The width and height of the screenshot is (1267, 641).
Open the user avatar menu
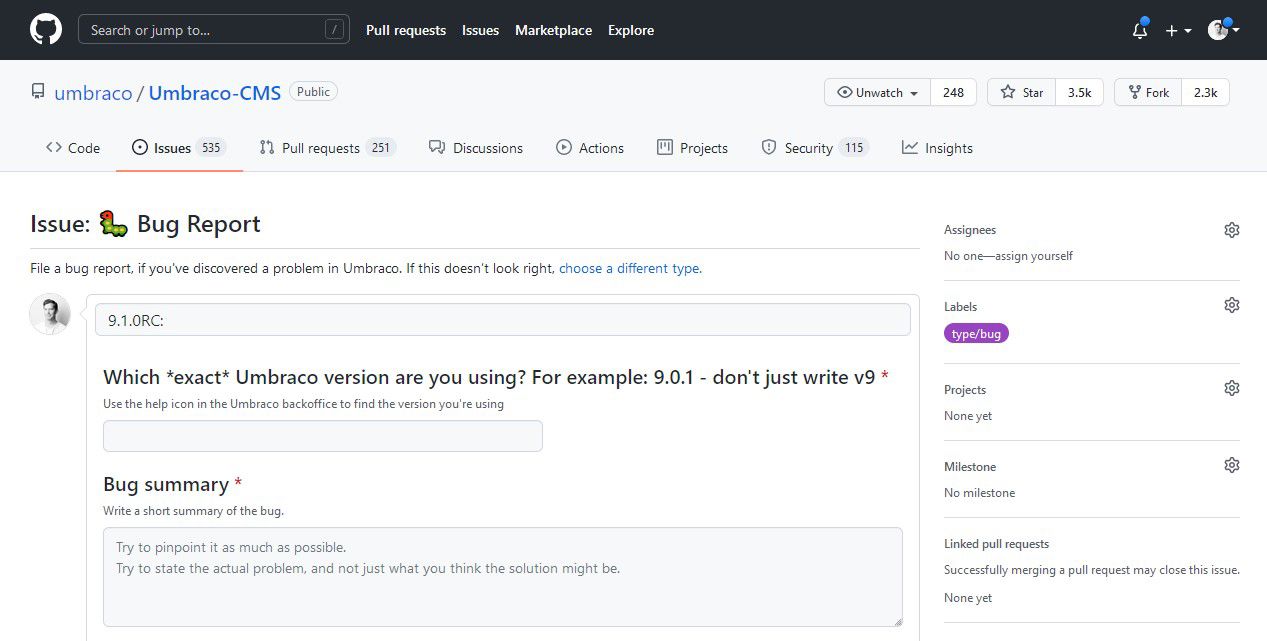click(1223, 30)
